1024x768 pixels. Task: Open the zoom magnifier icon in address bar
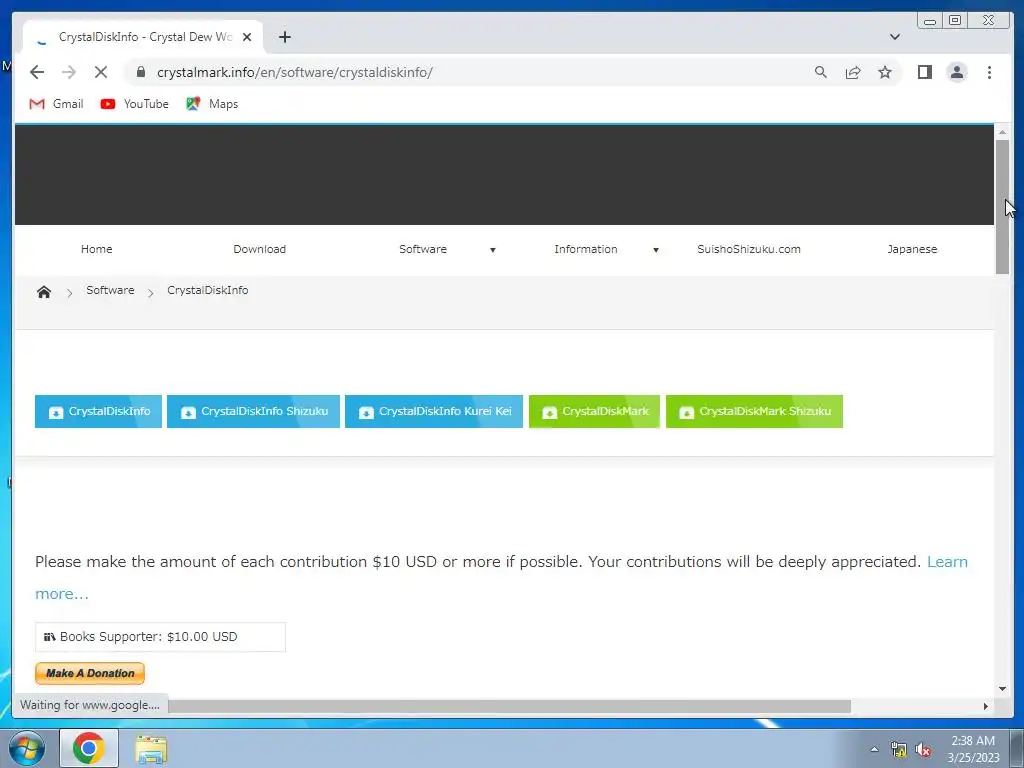point(821,72)
